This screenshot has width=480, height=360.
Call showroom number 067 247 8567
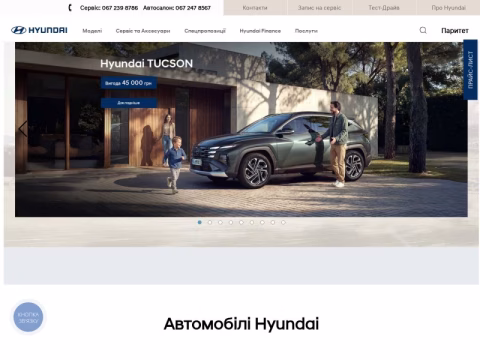coord(193,8)
